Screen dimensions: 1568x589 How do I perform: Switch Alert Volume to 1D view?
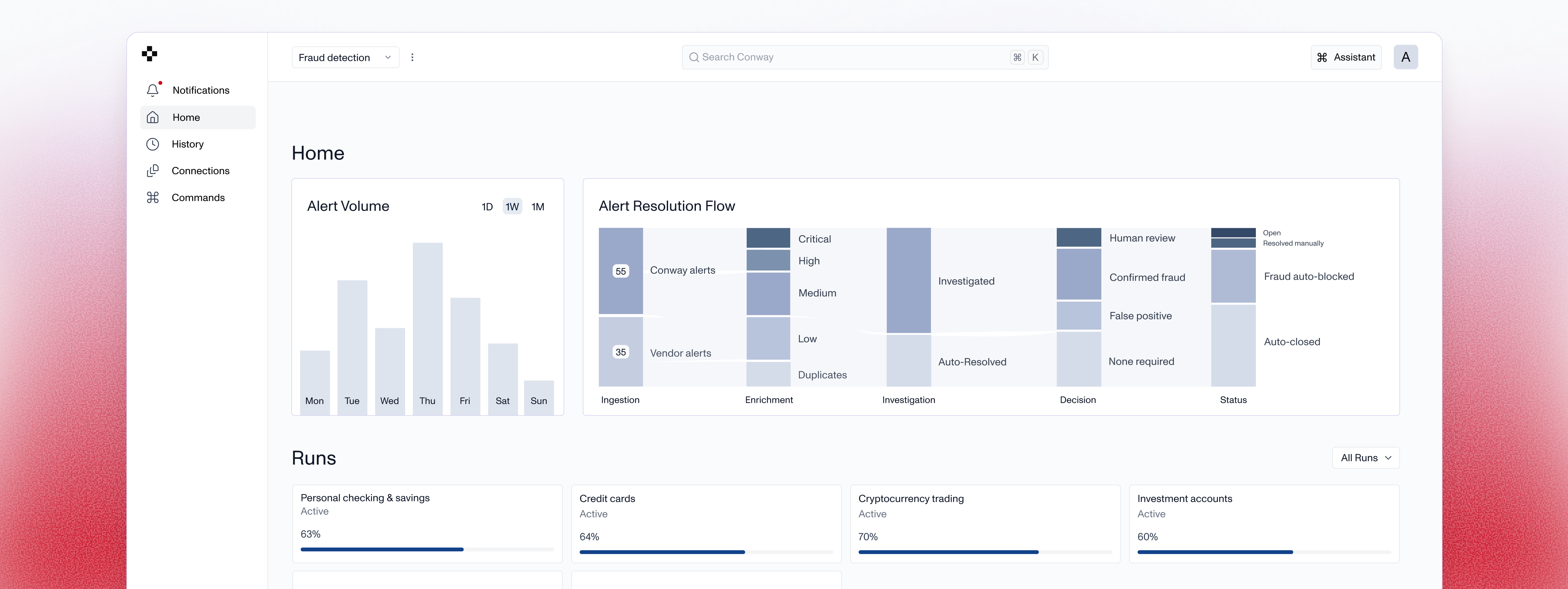(x=487, y=206)
